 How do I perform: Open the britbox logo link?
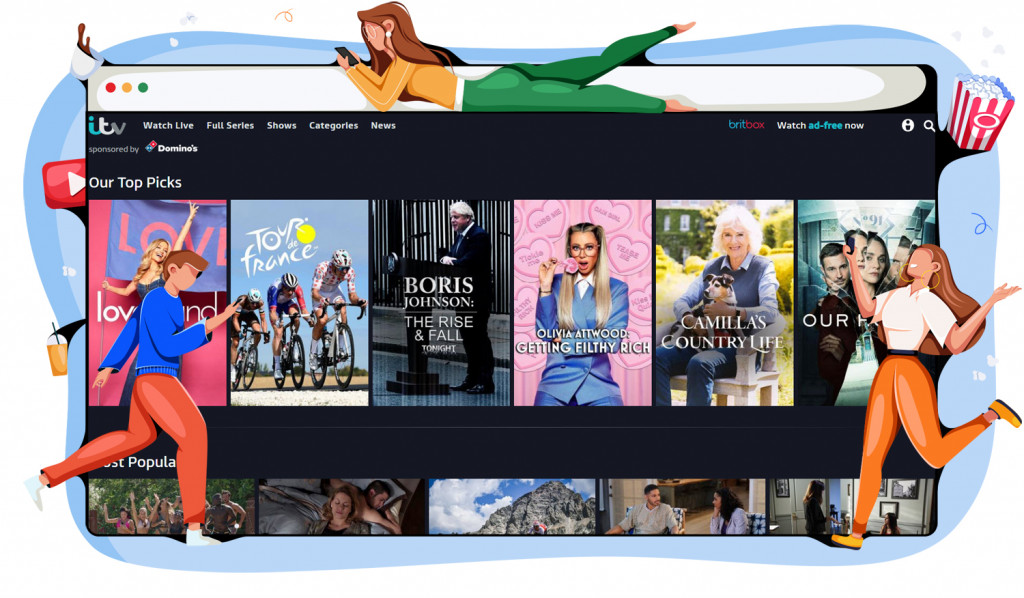pyautogui.click(x=746, y=124)
